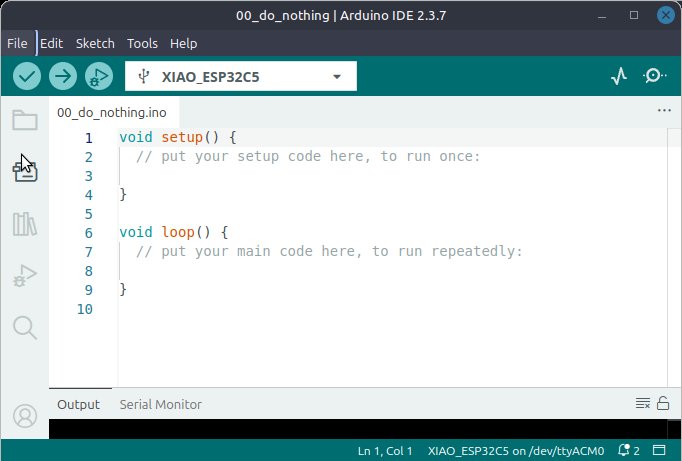This screenshot has width=682, height=461.
Task: Click the black output console area
Action: click(358, 429)
